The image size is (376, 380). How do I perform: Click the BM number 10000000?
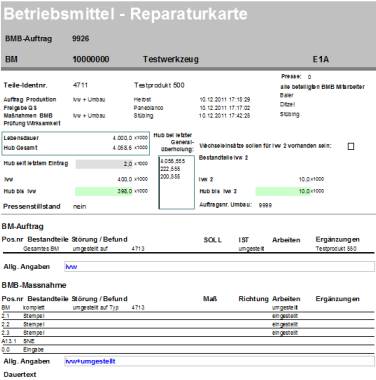pyautogui.click(x=91, y=59)
